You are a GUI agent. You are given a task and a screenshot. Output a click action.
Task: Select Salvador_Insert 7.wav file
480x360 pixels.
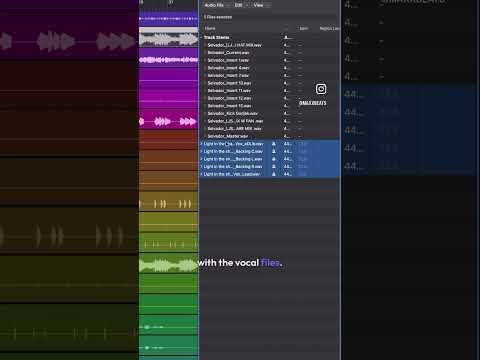[x=228, y=76]
